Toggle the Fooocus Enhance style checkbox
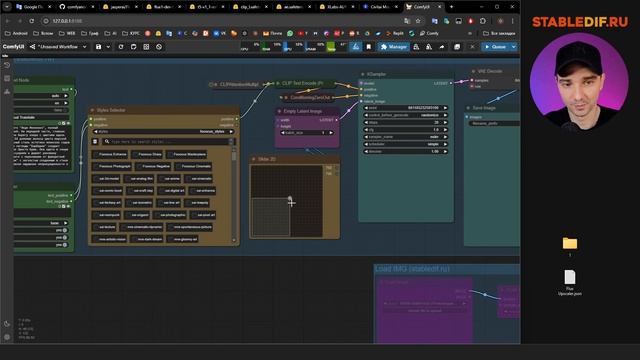This screenshot has width=640, height=360. tap(110, 154)
